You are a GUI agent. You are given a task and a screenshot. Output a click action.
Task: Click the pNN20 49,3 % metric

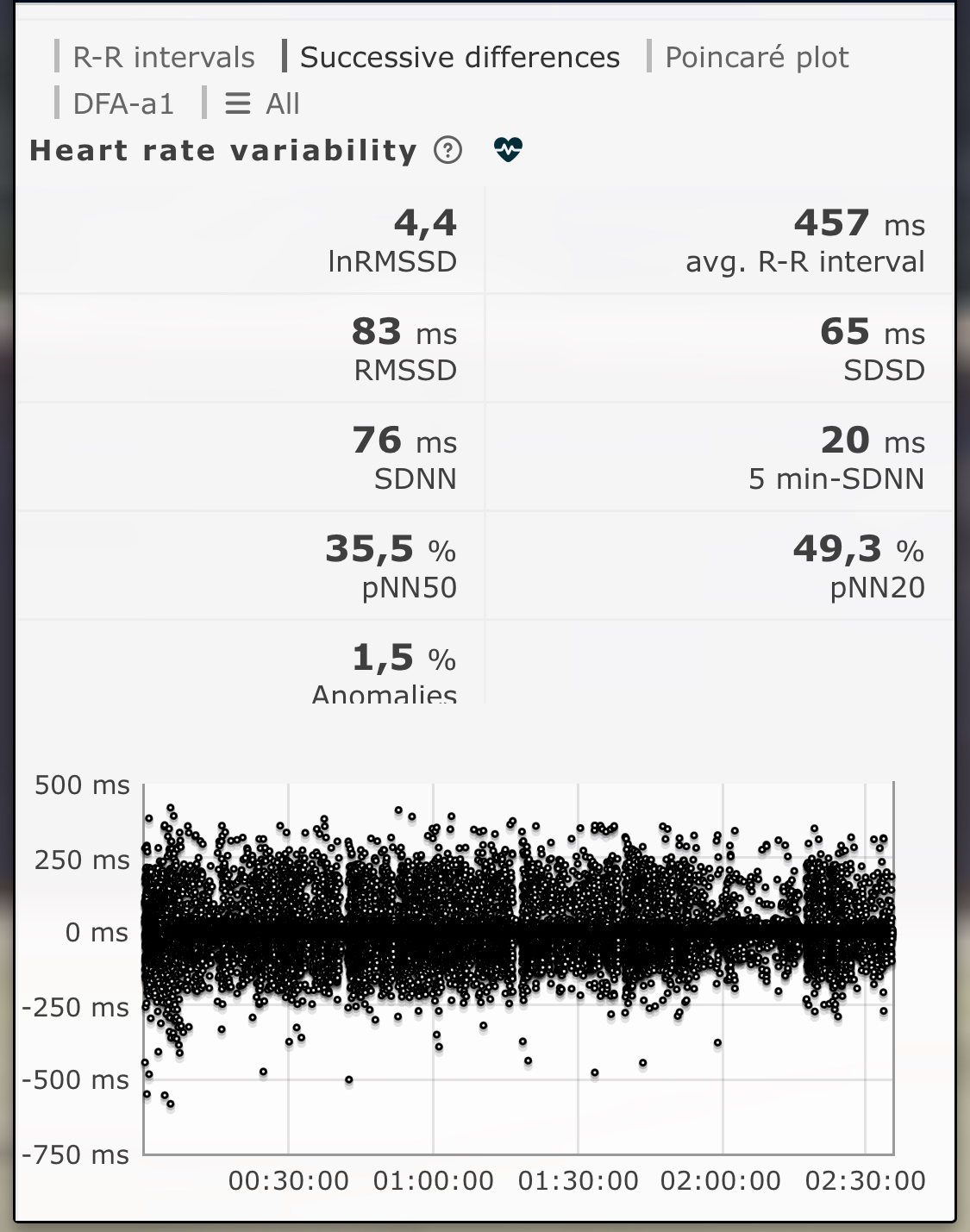pyautogui.click(x=859, y=566)
